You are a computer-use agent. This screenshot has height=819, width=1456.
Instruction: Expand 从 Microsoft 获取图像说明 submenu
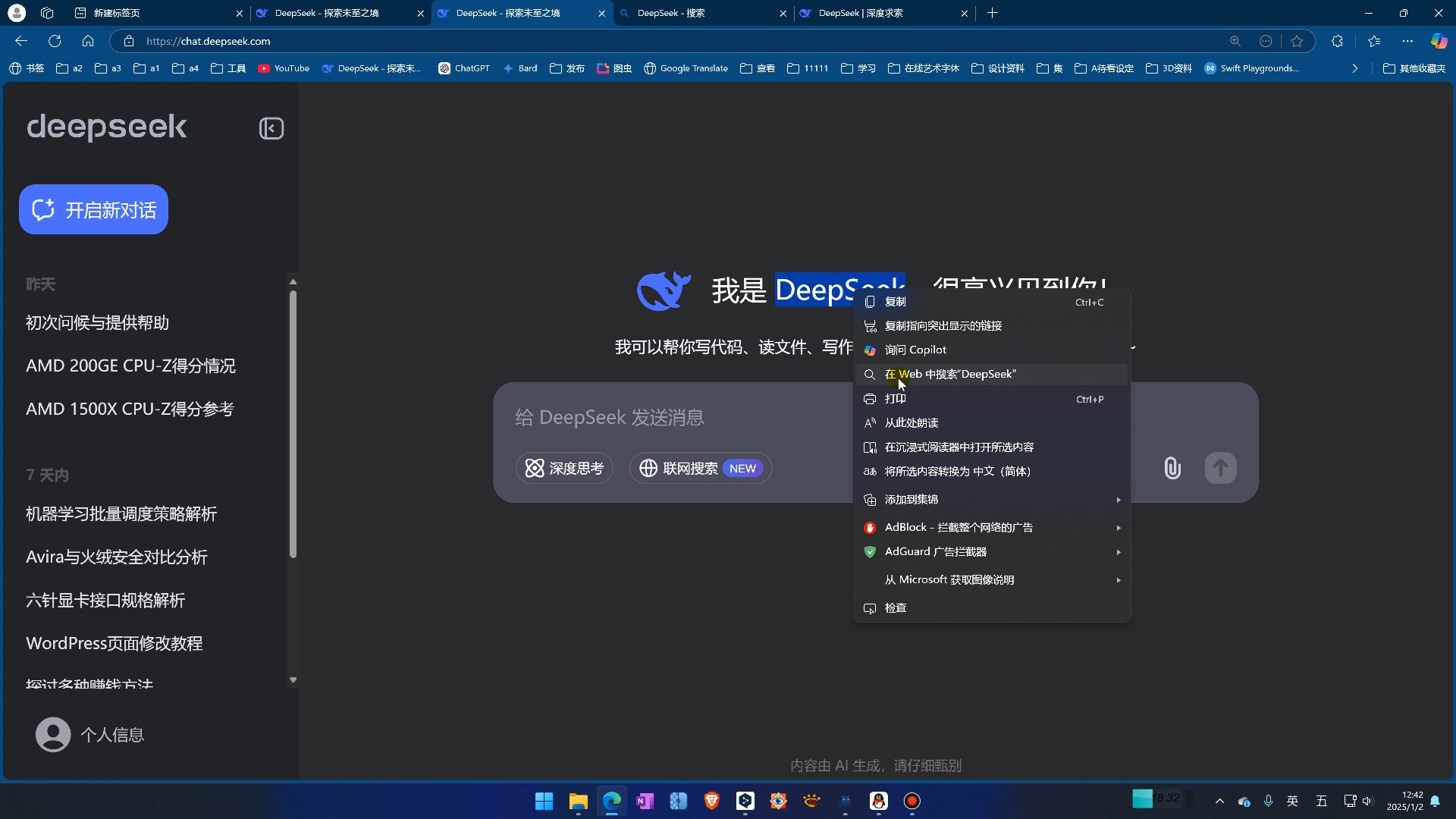992,579
